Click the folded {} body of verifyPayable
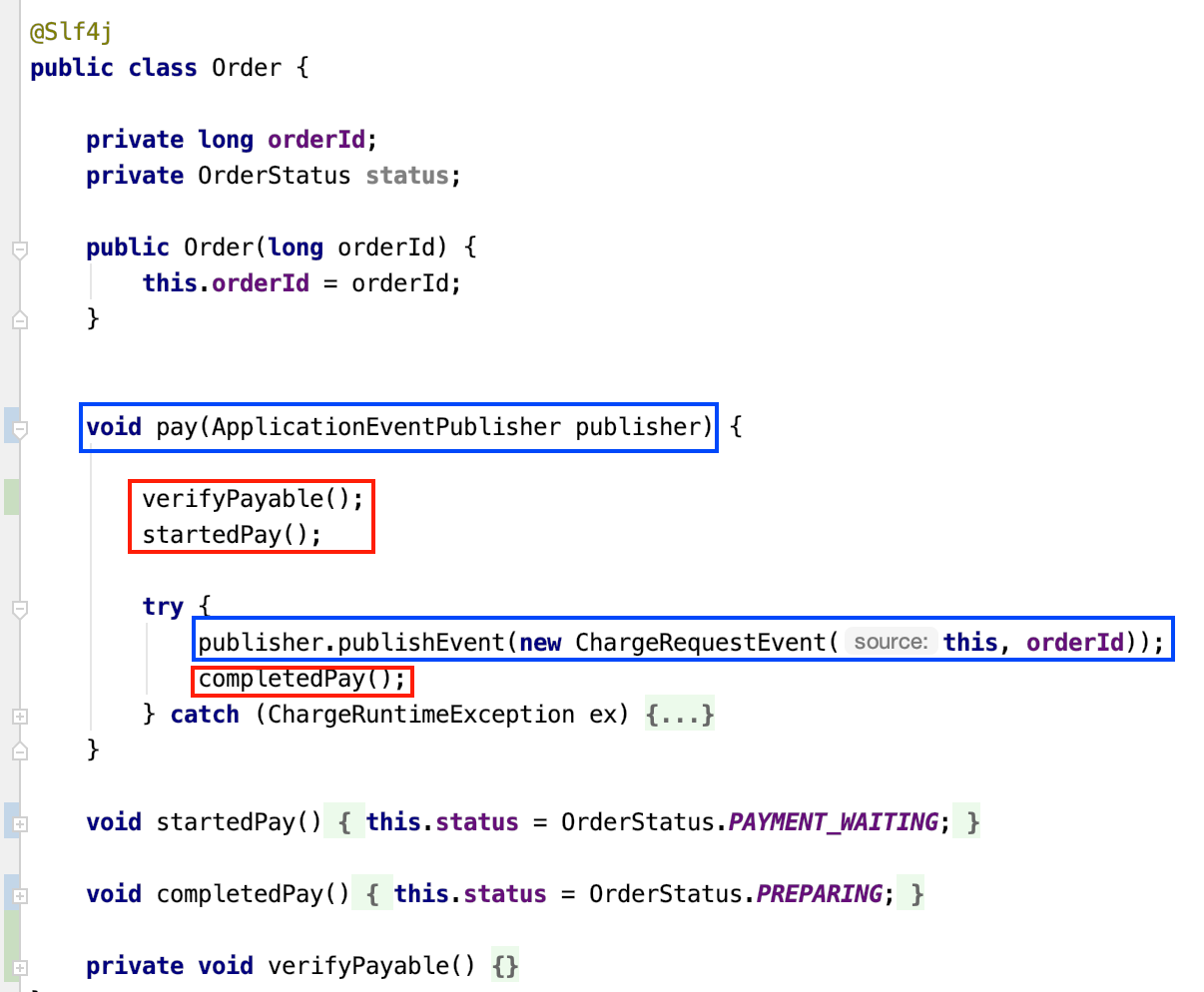The height and width of the screenshot is (992, 1204). [505, 966]
